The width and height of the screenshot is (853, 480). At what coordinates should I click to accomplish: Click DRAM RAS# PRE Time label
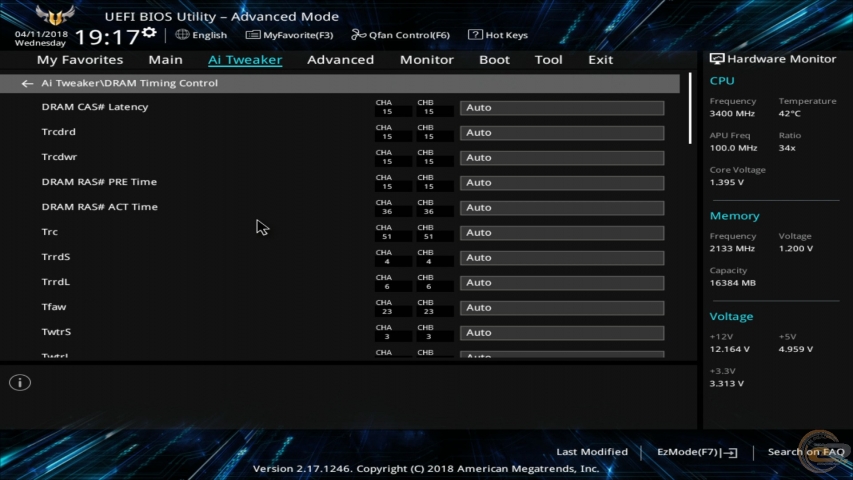pos(99,182)
